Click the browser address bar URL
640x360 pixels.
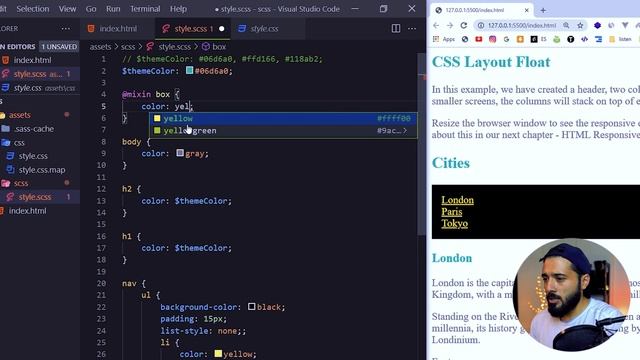[522, 25]
